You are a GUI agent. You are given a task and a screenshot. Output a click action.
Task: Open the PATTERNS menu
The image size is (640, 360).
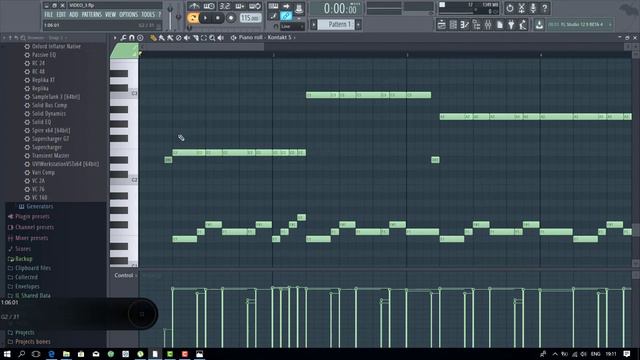(x=91, y=15)
